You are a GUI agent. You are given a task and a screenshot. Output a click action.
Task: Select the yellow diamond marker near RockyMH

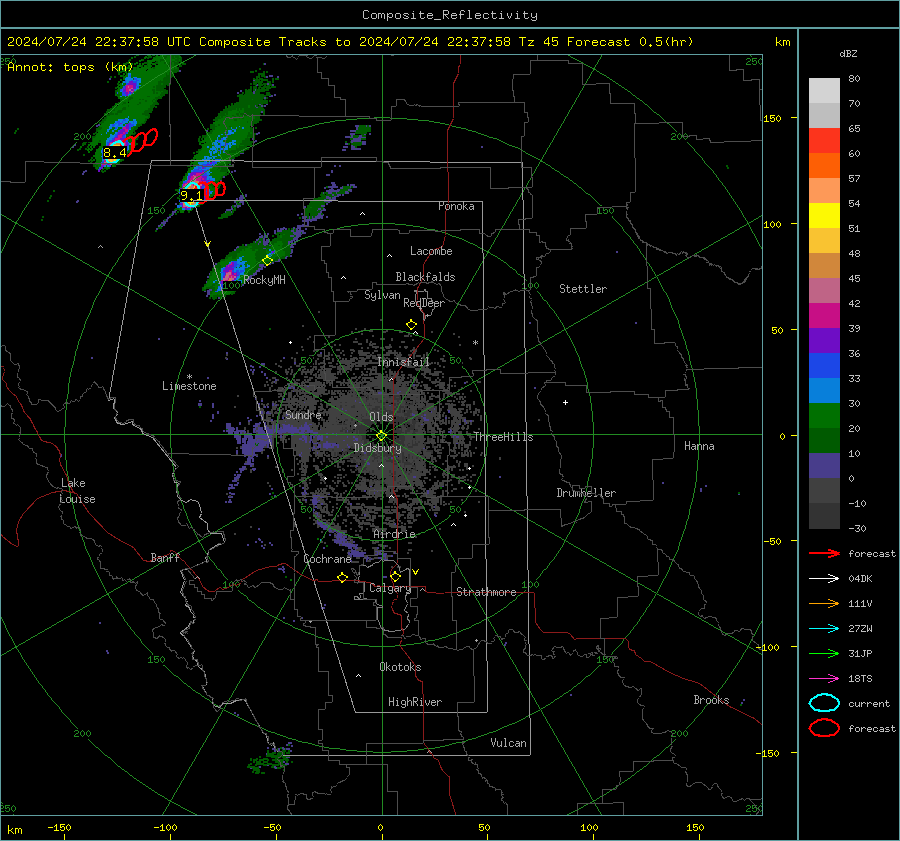click(267, 261)
